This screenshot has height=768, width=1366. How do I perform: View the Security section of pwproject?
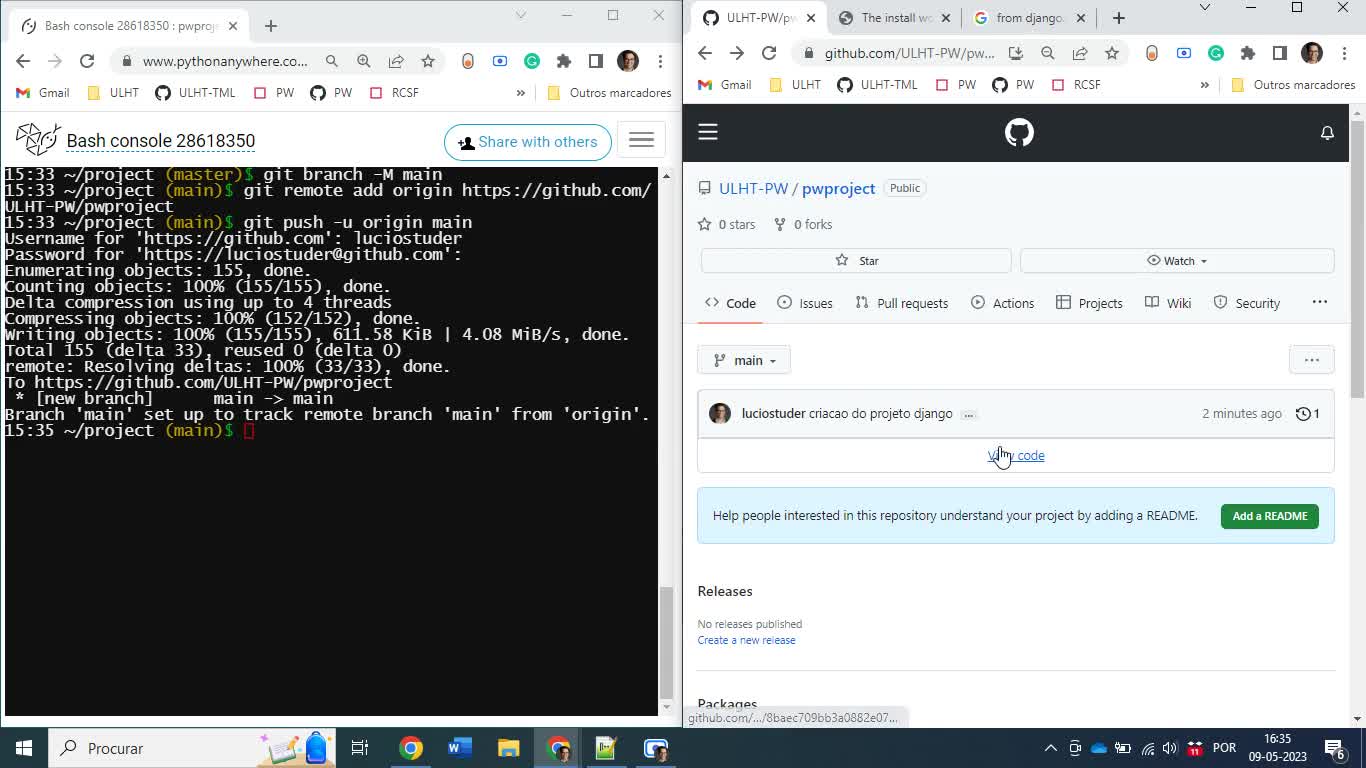pos(1246,303)
